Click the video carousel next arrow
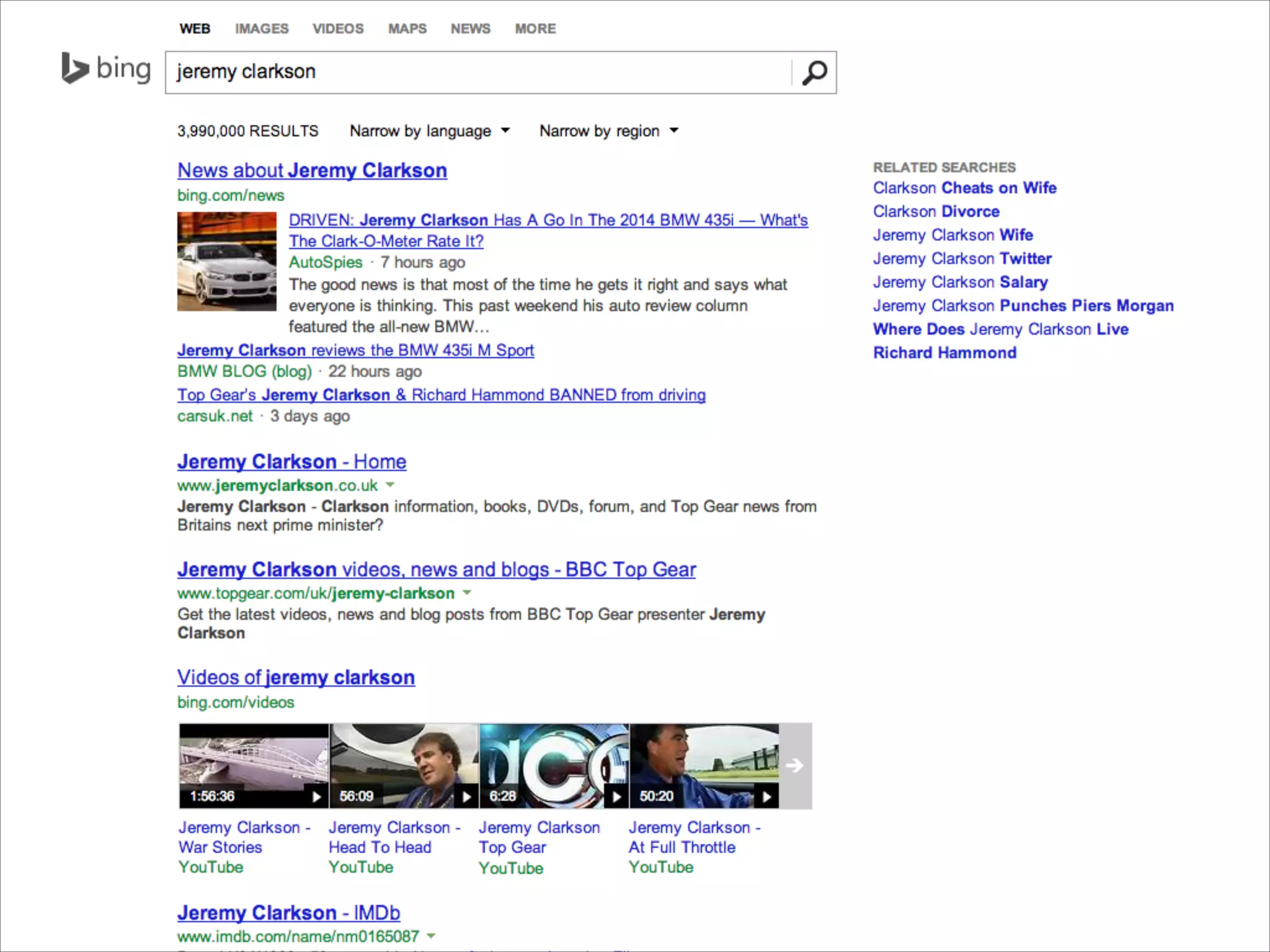1270x952 pixels. 795,765
